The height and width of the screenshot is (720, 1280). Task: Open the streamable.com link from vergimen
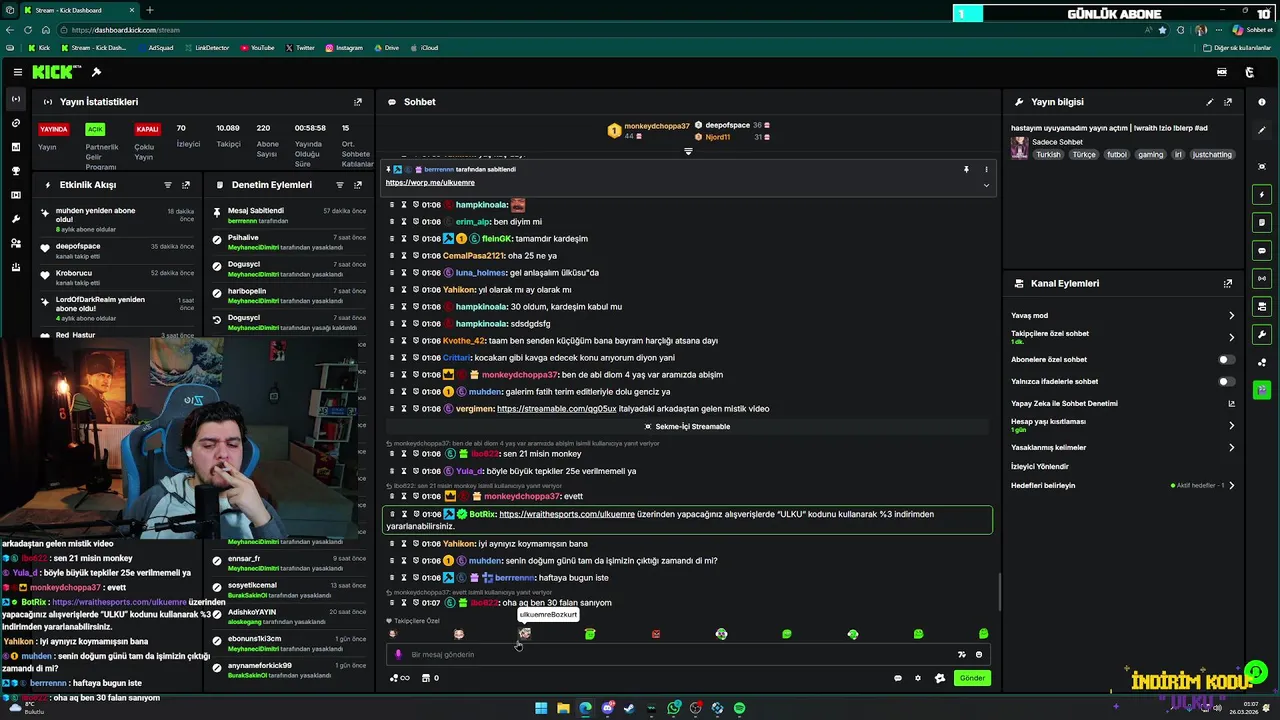(x=556, y=409)
